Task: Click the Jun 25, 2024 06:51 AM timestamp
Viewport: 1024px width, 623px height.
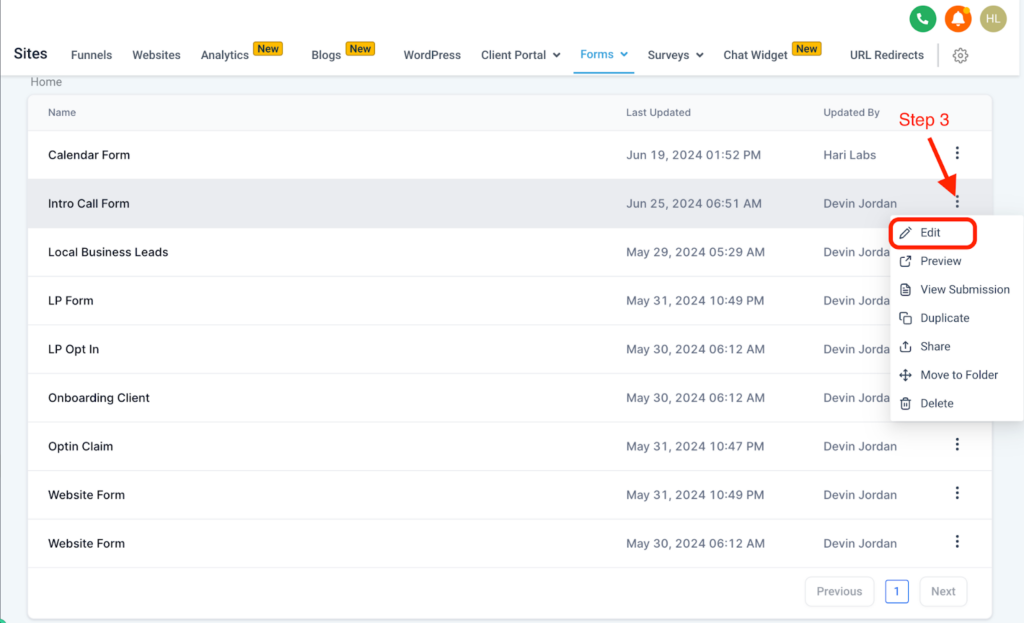Action: click(x=694, y=203)
